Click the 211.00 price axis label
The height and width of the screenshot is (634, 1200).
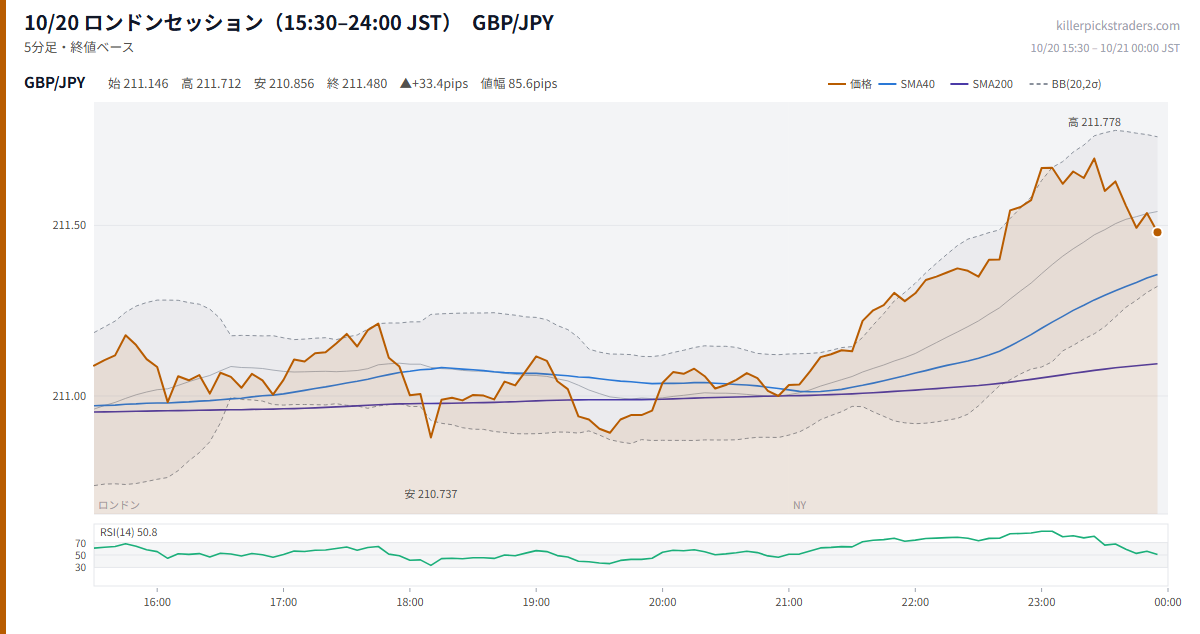(x=69, y=396)
